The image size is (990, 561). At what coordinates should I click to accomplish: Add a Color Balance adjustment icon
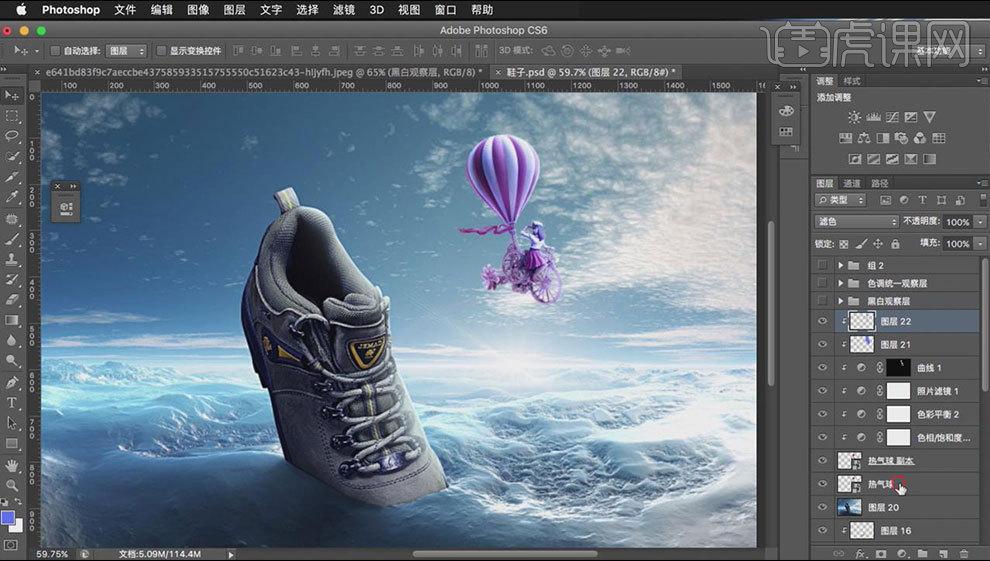(864, 138)
